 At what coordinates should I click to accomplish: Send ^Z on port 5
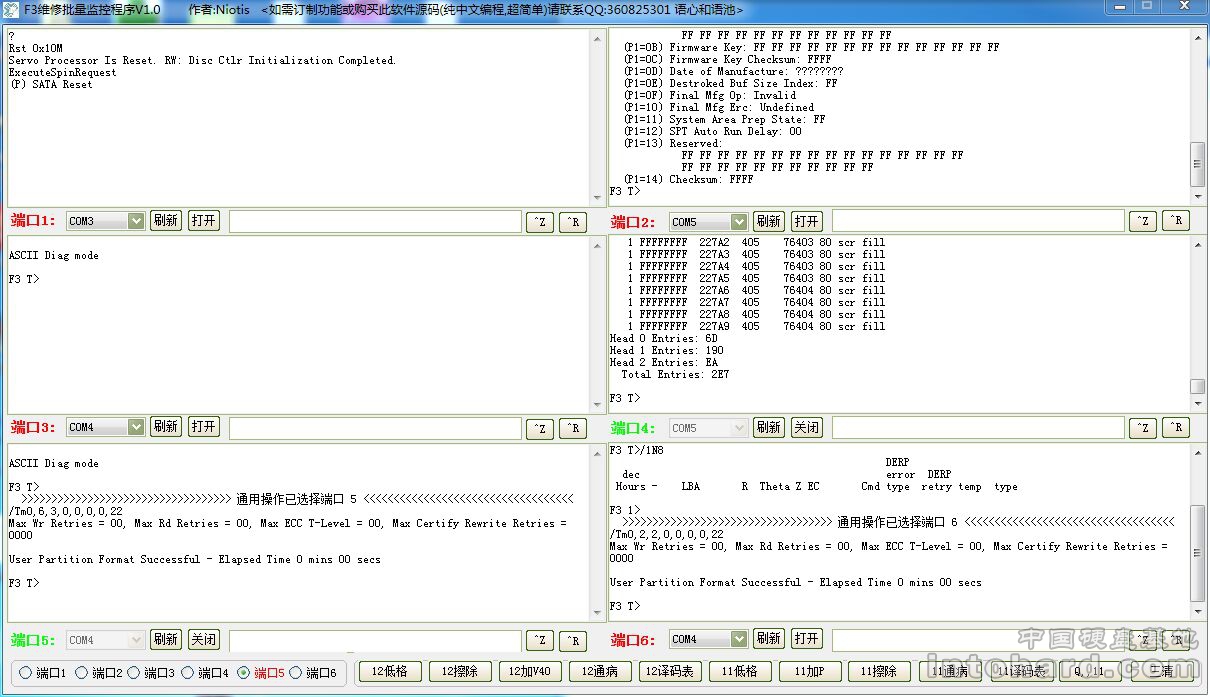coord(539,640)
